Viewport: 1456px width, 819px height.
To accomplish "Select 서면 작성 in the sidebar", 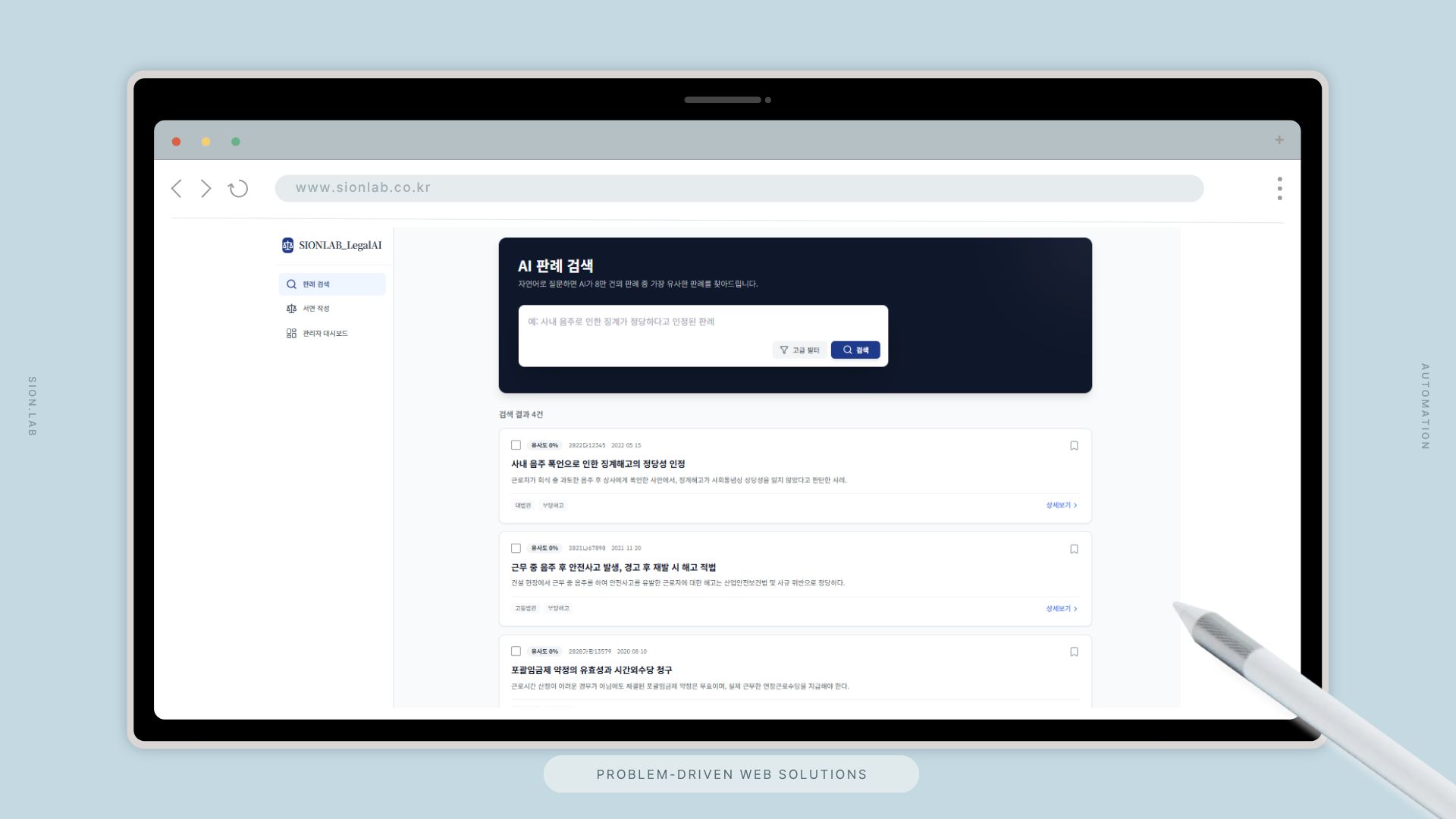I will (315, 309).
